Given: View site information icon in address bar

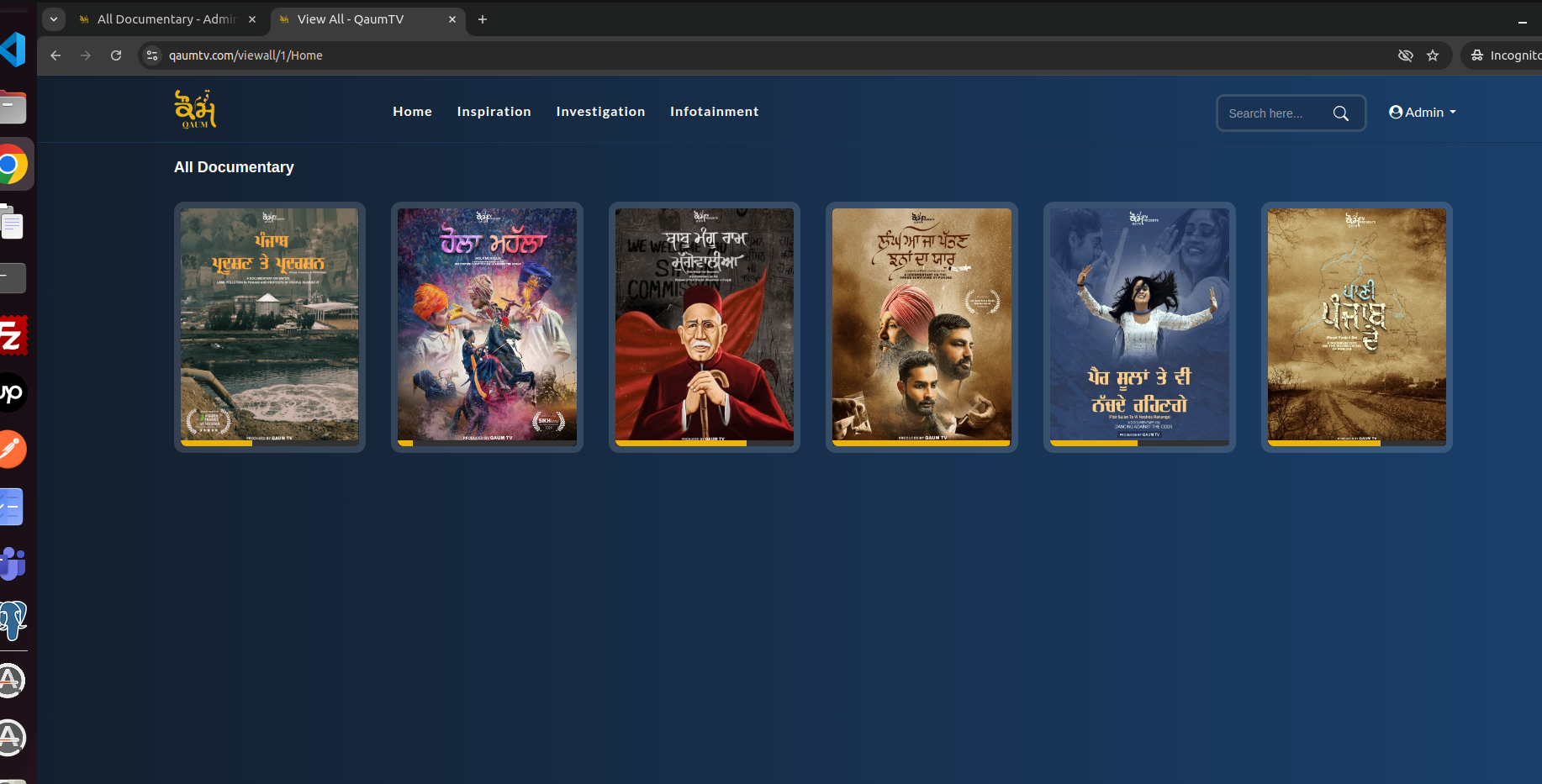Looking at the screenshot, I should [x=152, y=55].
